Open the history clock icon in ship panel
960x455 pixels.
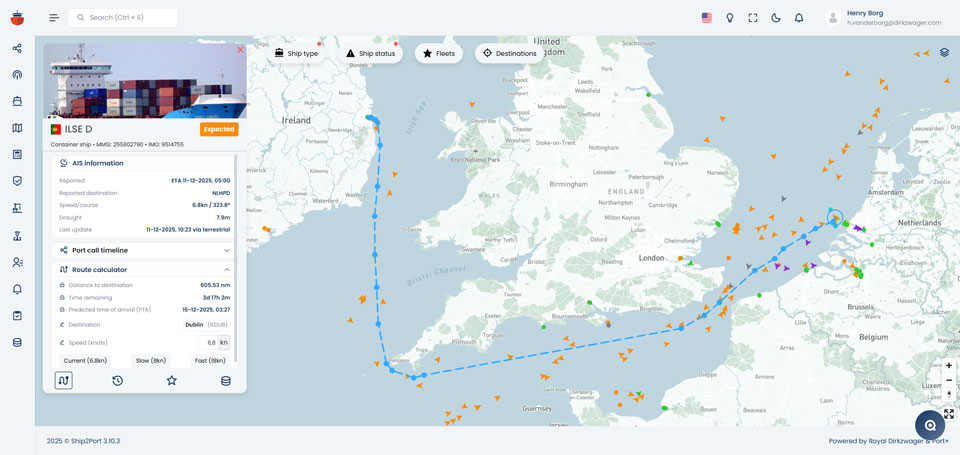click(x=117, y=380)
